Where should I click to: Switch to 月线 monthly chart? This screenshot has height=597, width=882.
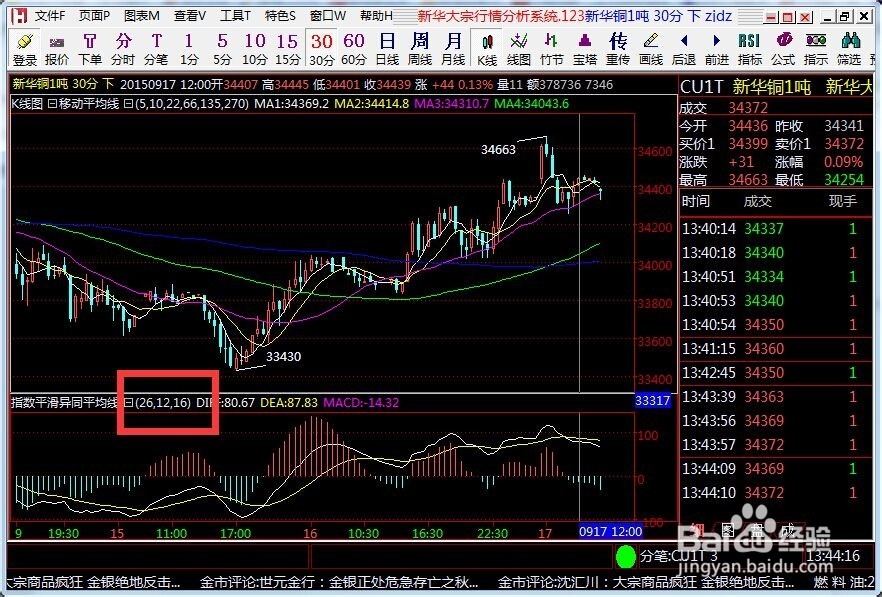click(x=453, y=49)
